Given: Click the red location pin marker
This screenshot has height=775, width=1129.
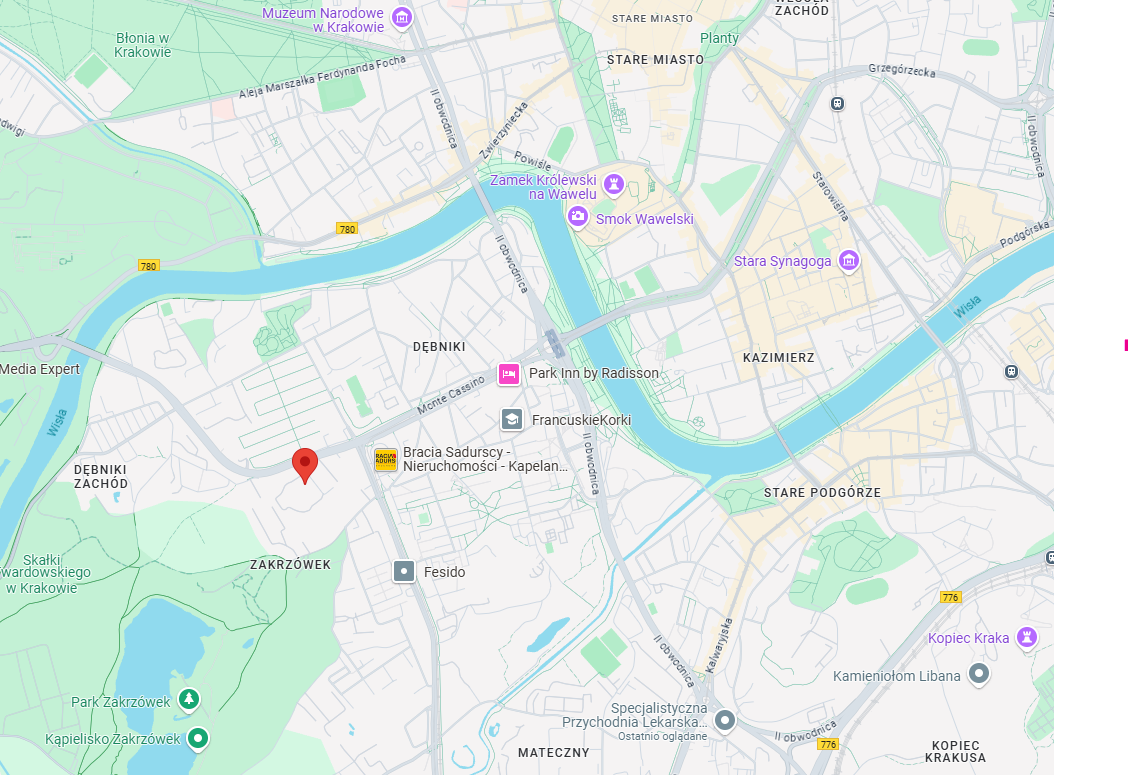Looking at the screenshot, I should click(305, 465).
